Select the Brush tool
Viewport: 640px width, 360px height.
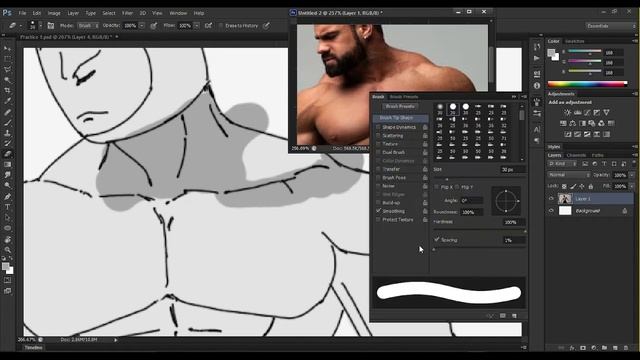point(7,122)
